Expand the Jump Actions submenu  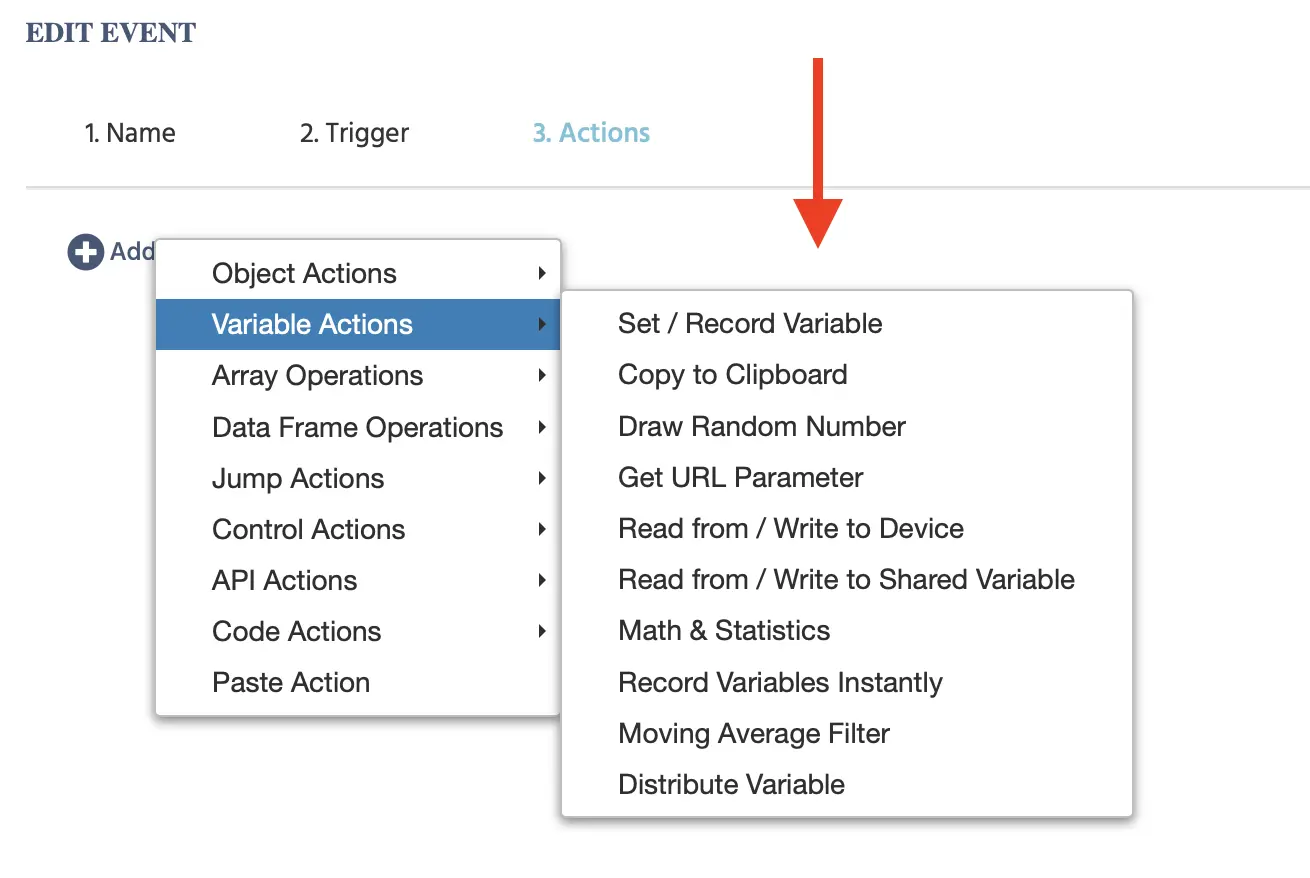298,479
